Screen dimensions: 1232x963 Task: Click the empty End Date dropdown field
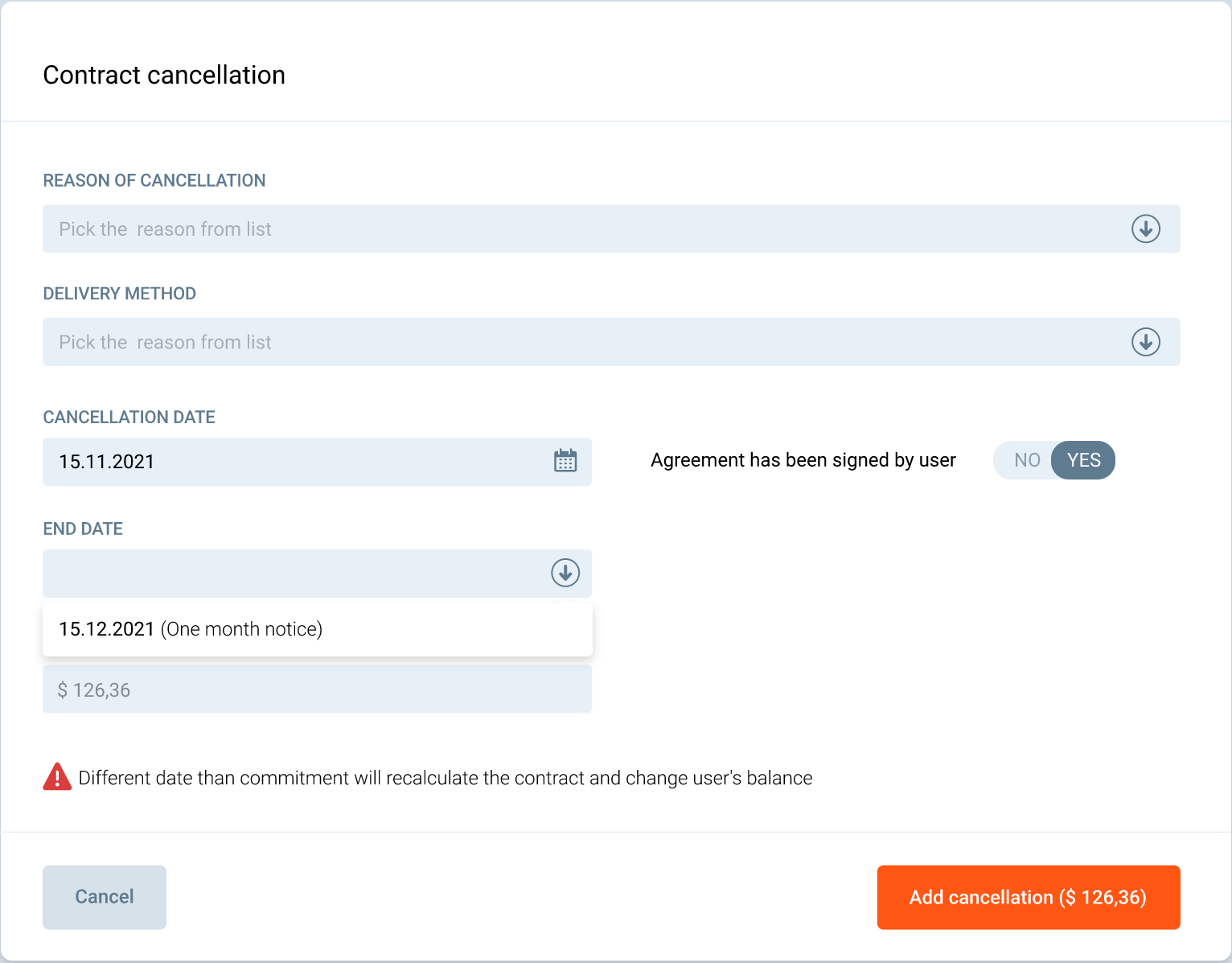(x=290, y=573)
